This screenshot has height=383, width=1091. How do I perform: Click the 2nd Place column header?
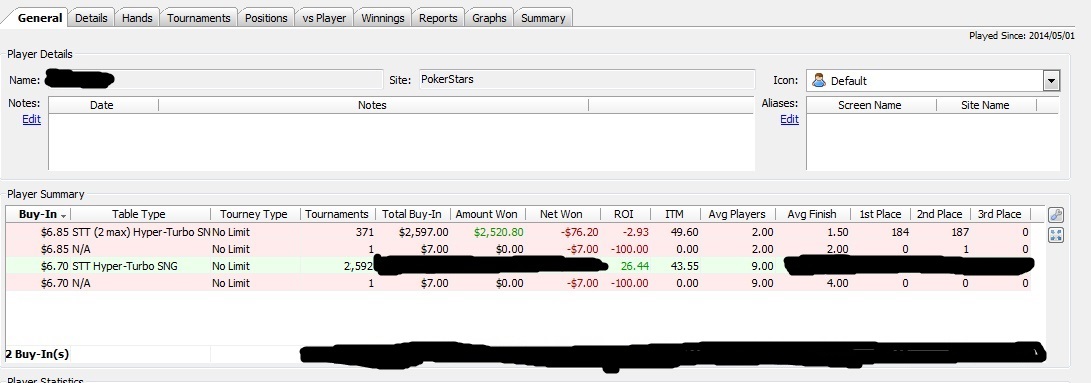click(939, 214)
